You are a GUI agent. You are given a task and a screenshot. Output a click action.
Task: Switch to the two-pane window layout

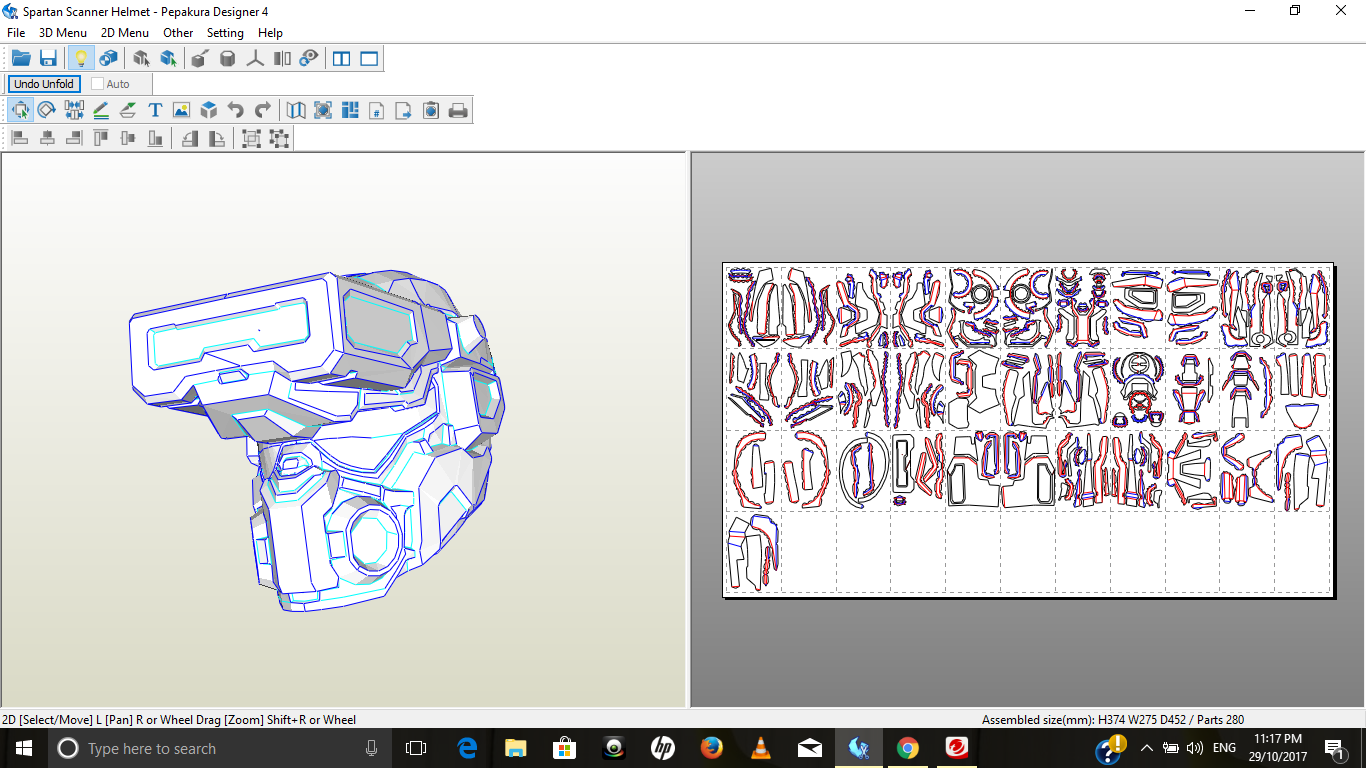tap(342, 59)
